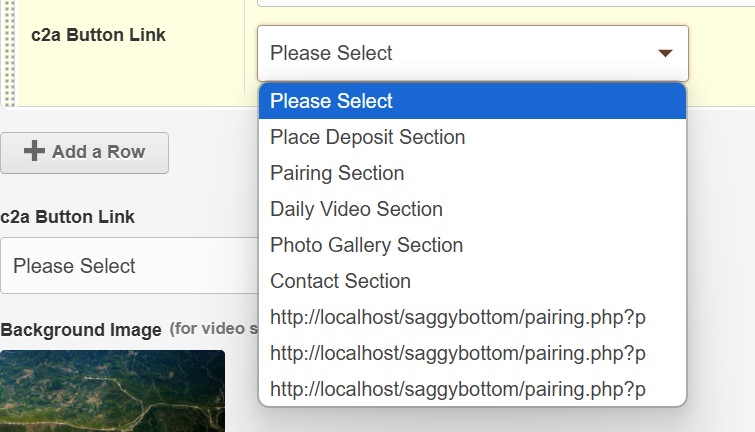
Task: Select Place Deposit Section option
Action: [x=472, y=137]
